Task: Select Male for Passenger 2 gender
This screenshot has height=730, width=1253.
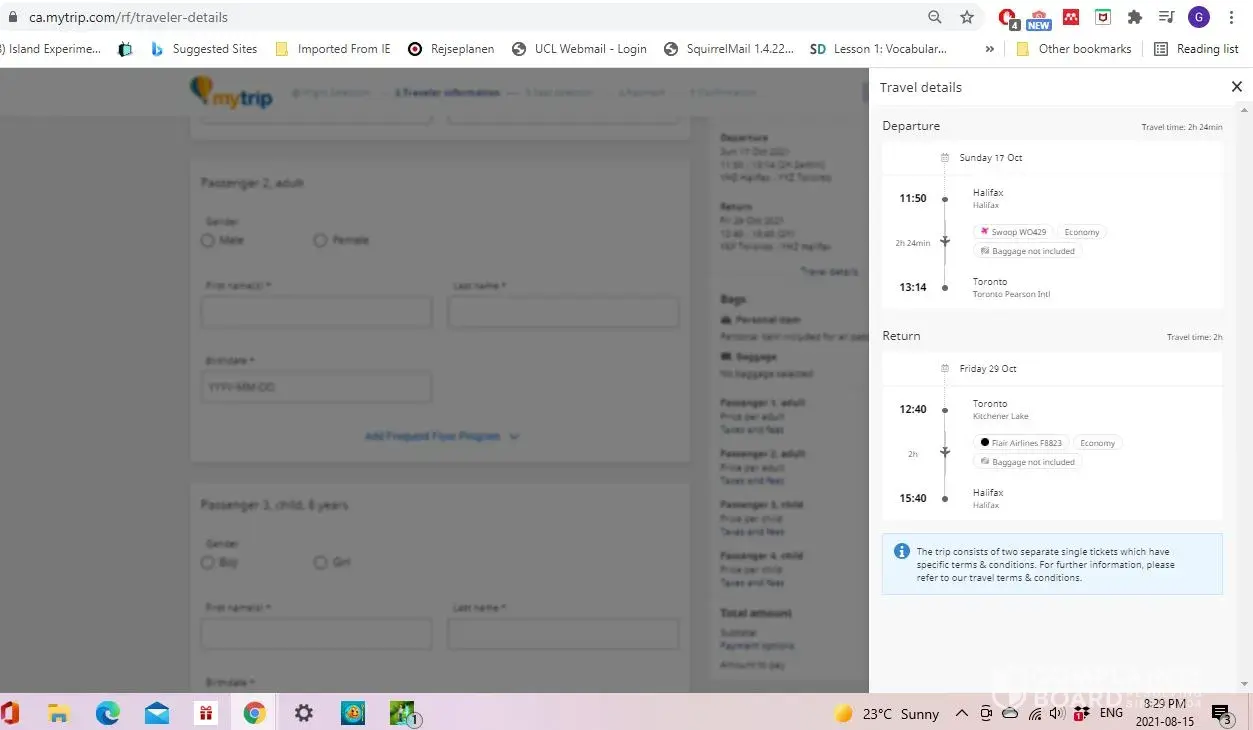Action: [208, 240]
